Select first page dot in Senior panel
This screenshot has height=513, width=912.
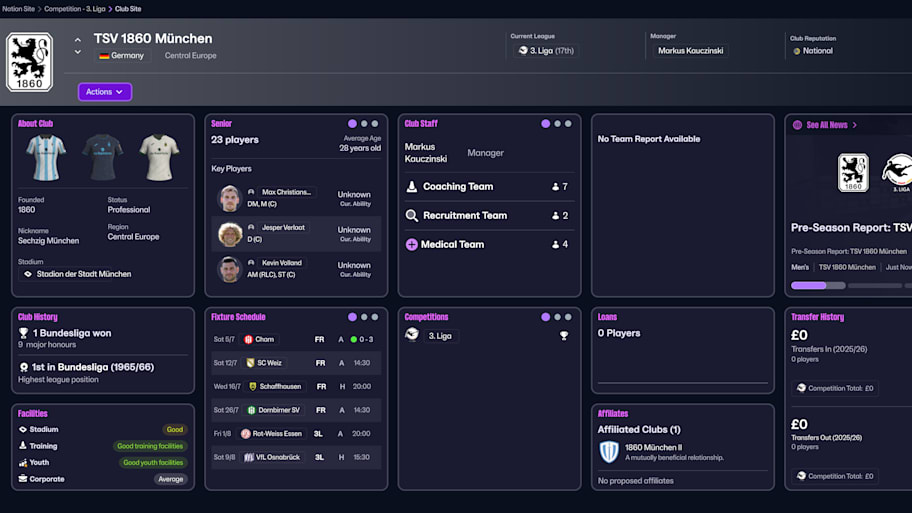352,124
